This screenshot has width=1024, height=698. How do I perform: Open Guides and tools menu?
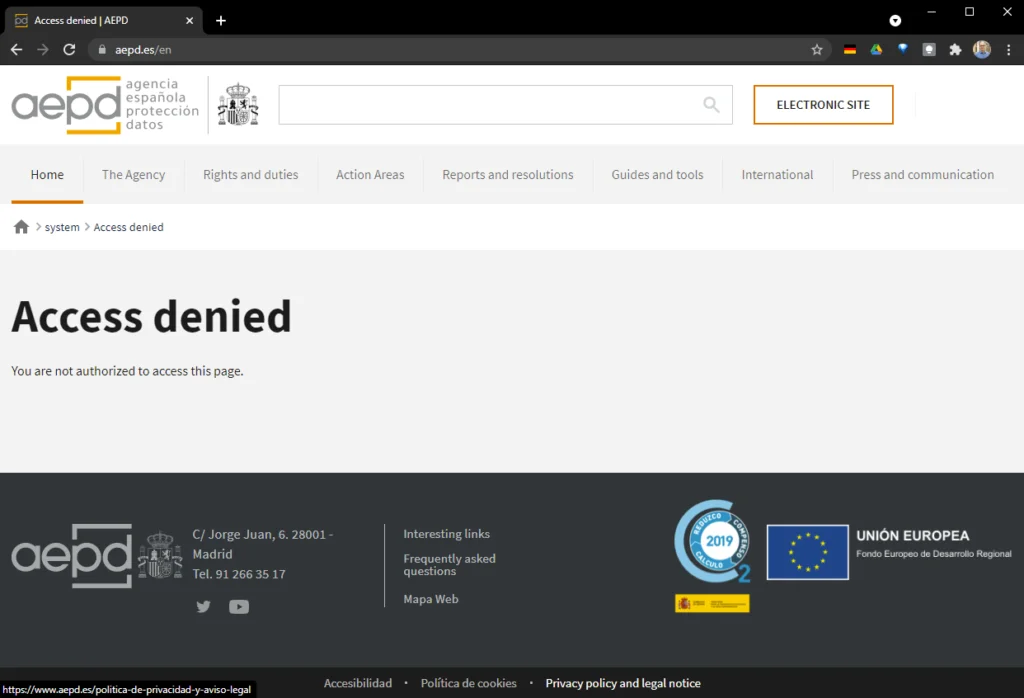(658, 175)
